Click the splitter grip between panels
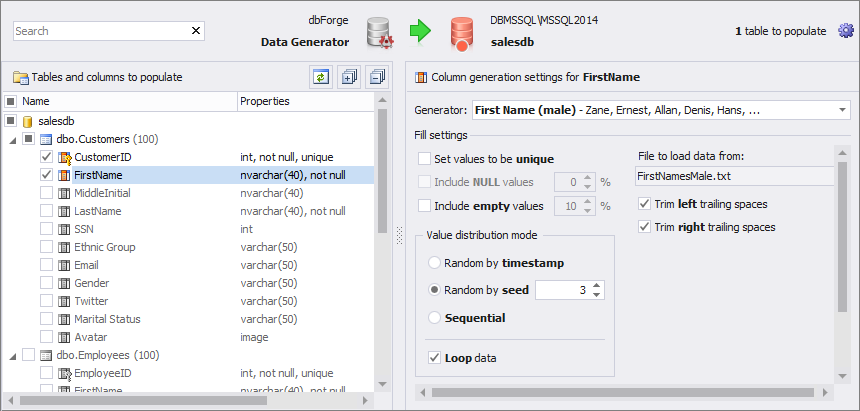This screenshot has height=411, width=860. 399,235
